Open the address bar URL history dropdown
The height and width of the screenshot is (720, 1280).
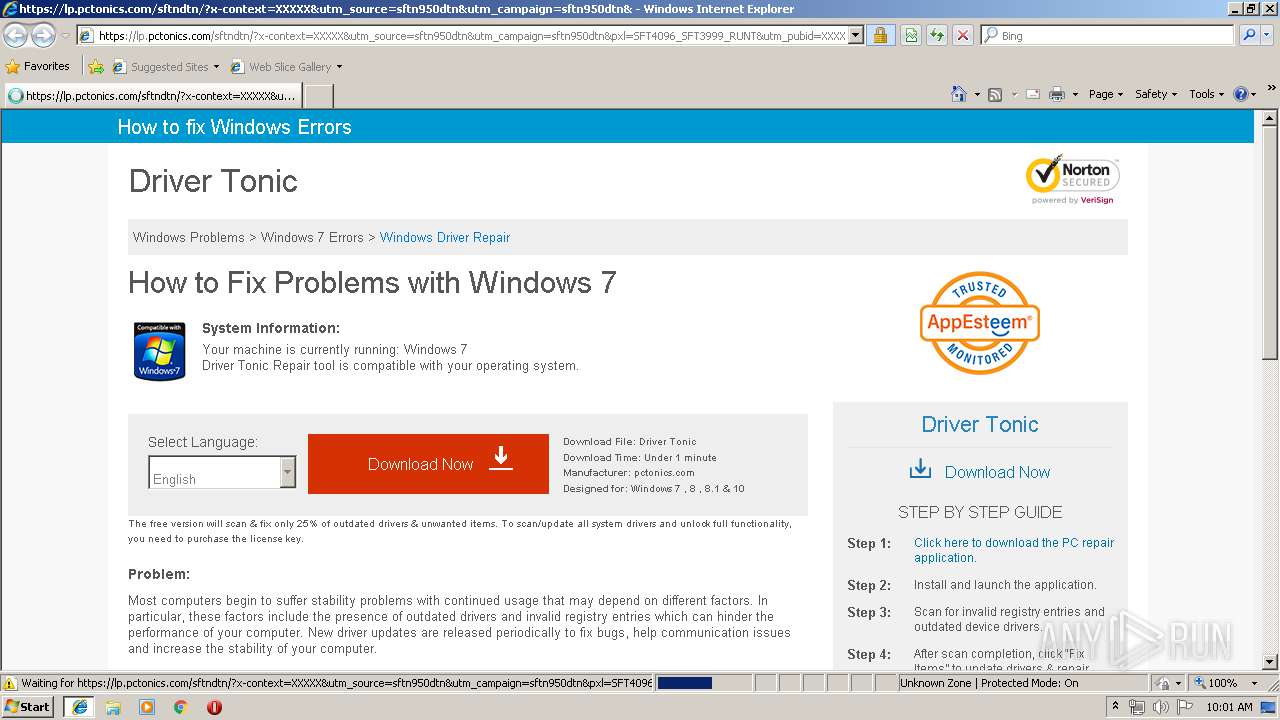(x=855, y=35)
